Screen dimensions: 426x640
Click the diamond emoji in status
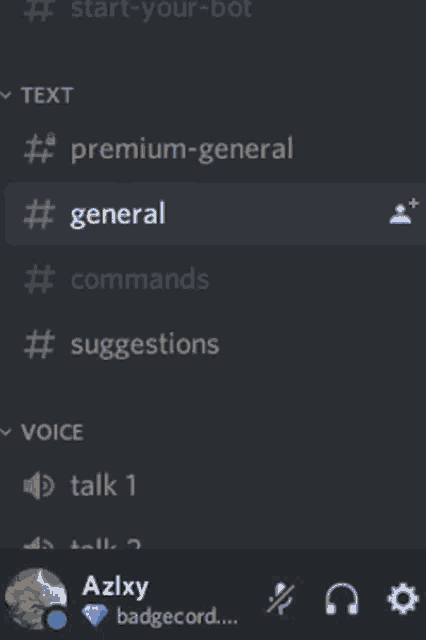coord(95,616)
